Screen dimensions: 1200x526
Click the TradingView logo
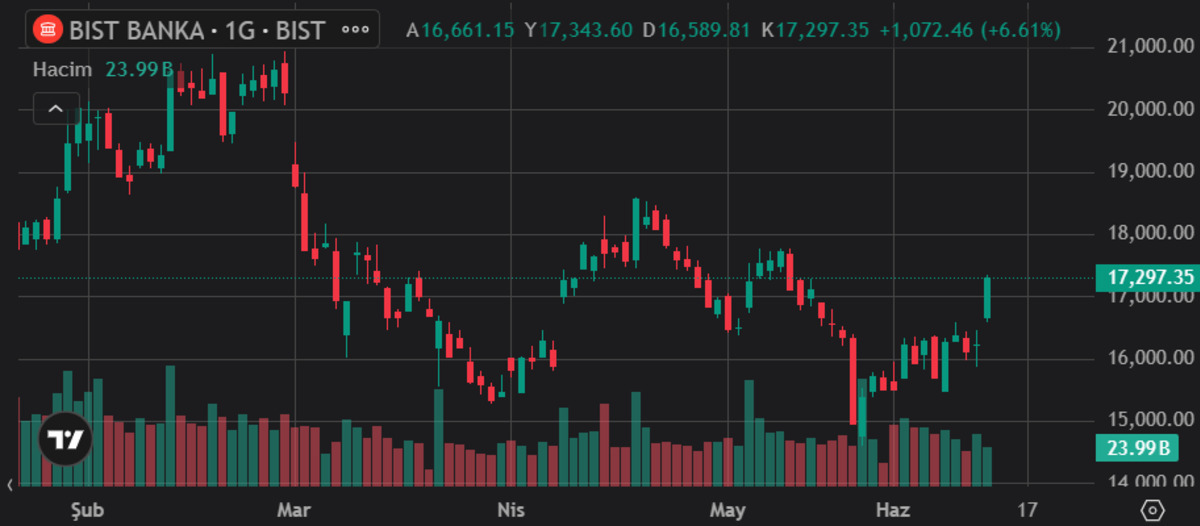pyautogui.click(x=66, y=439)
